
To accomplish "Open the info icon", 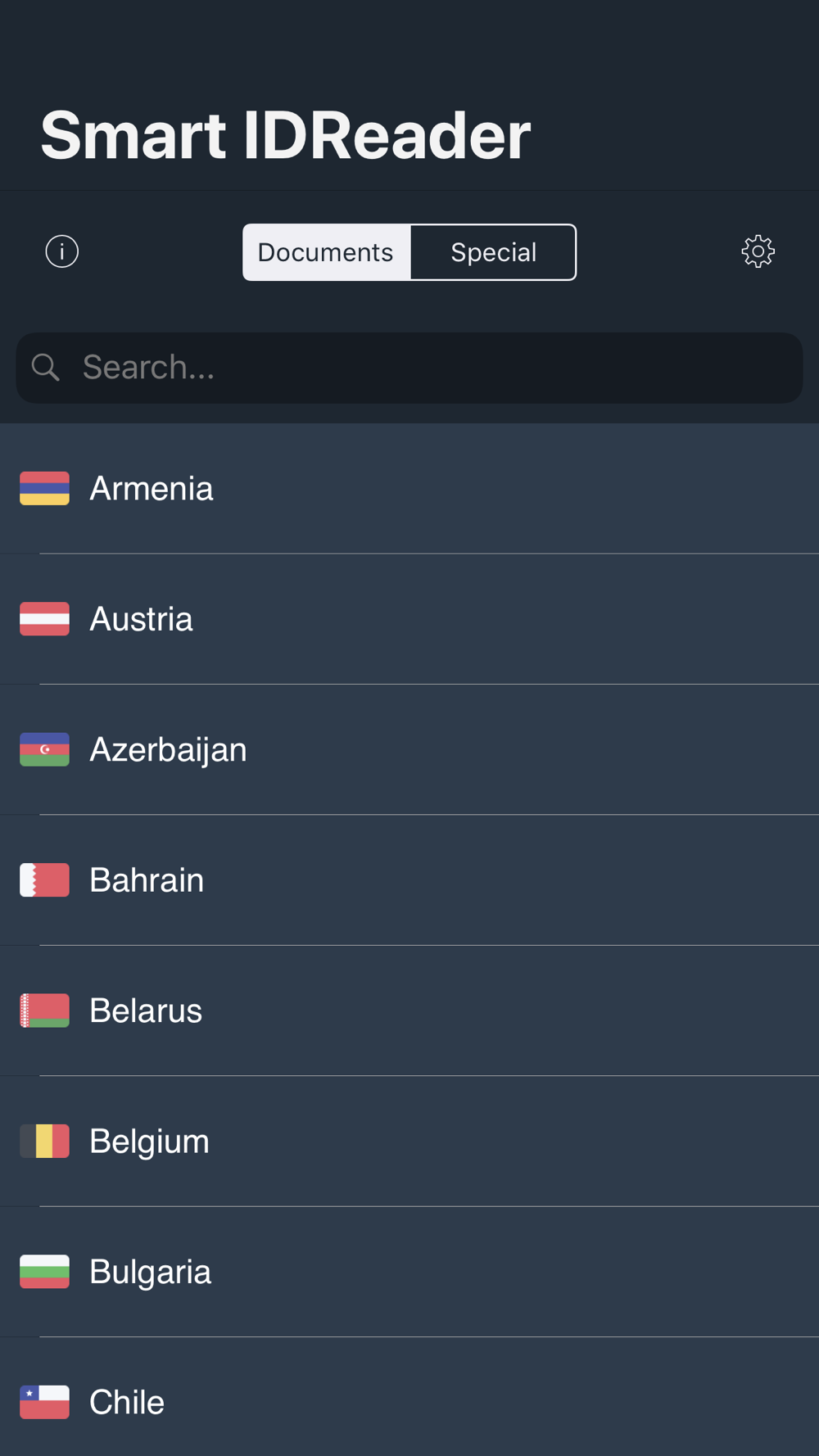I will tap(62, 251).
